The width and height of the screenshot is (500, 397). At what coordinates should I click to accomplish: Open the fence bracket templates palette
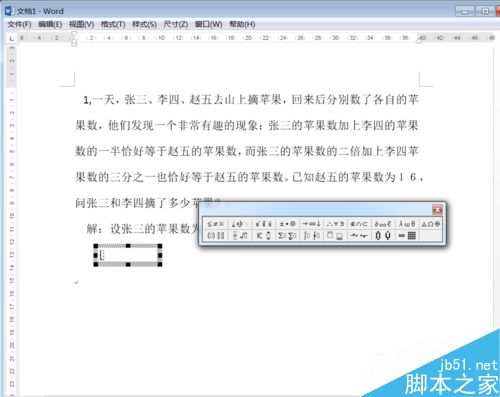[x=215, y=236]
